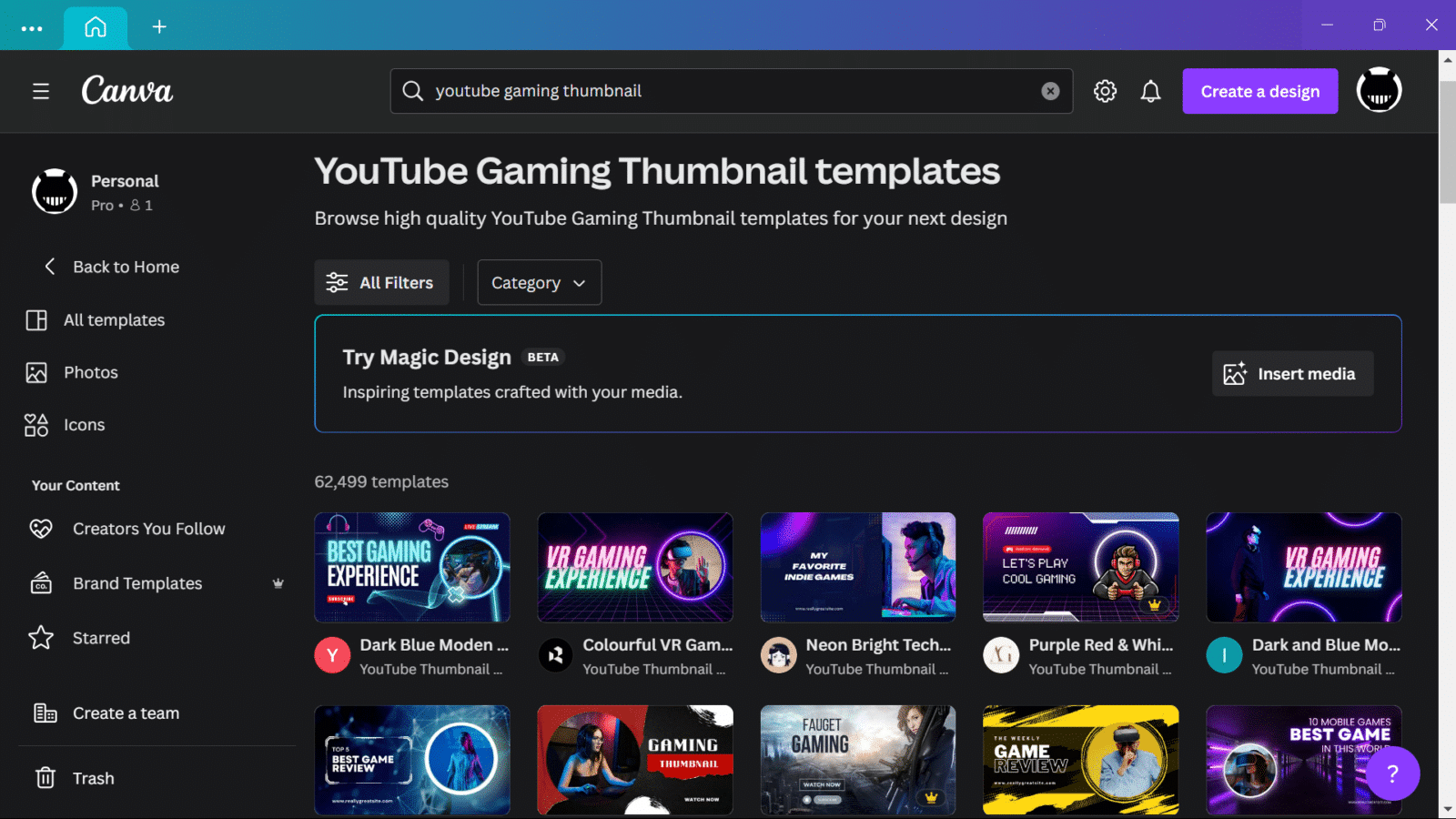Click the red Y creator avatar
This screenshot has width=1456, height=819.
point(332,655)
